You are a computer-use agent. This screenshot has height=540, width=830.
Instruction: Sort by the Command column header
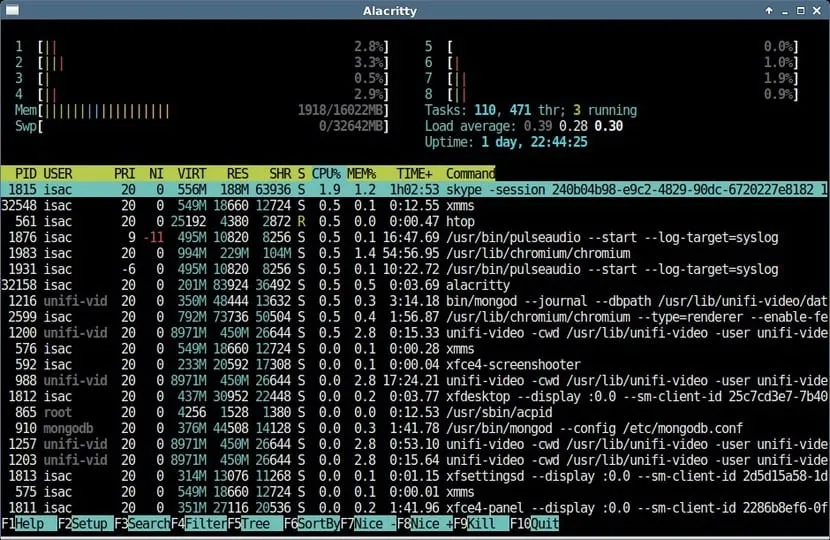click(x=471, y=174)
